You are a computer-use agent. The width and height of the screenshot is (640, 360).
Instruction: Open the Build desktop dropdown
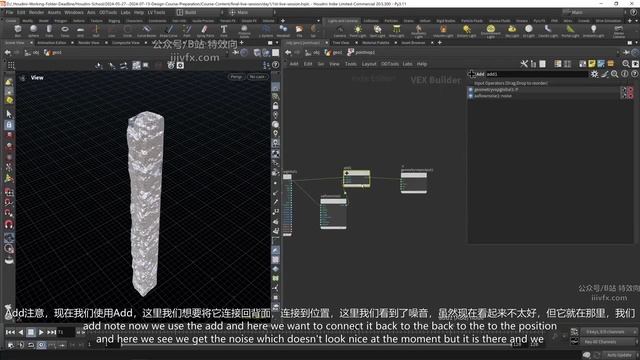199,12
